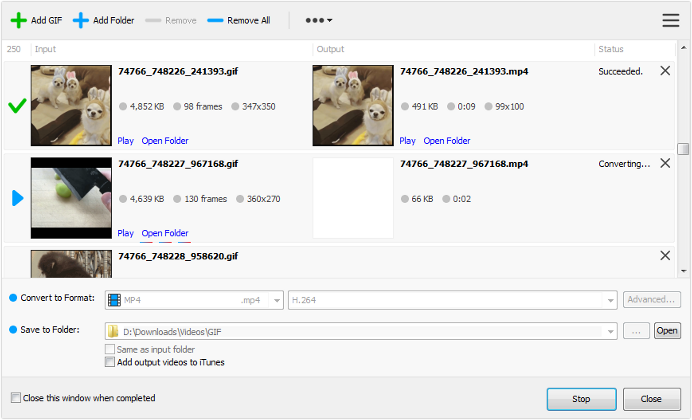The image size is (692, 420).
Task: Toggle Same as input folder checkbox
Action: pyautogui.click(x=110, y=349)
